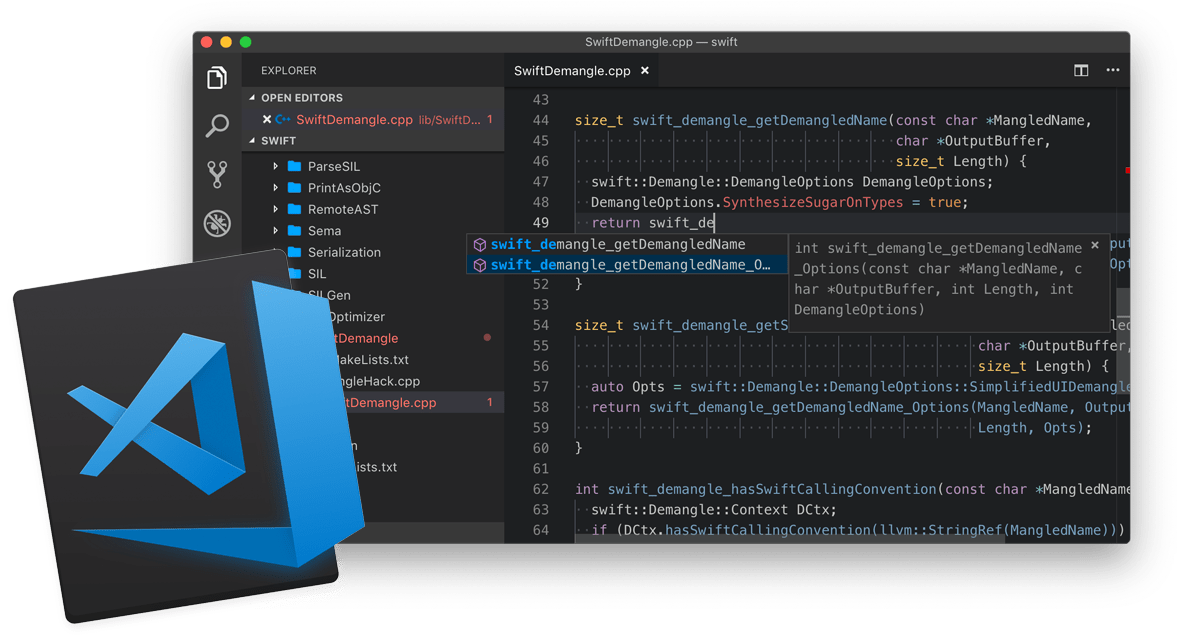Pick swift_demangle_getDemangledName suggestion
This screenshot has width=1177, height=641.
pos(627,244)
